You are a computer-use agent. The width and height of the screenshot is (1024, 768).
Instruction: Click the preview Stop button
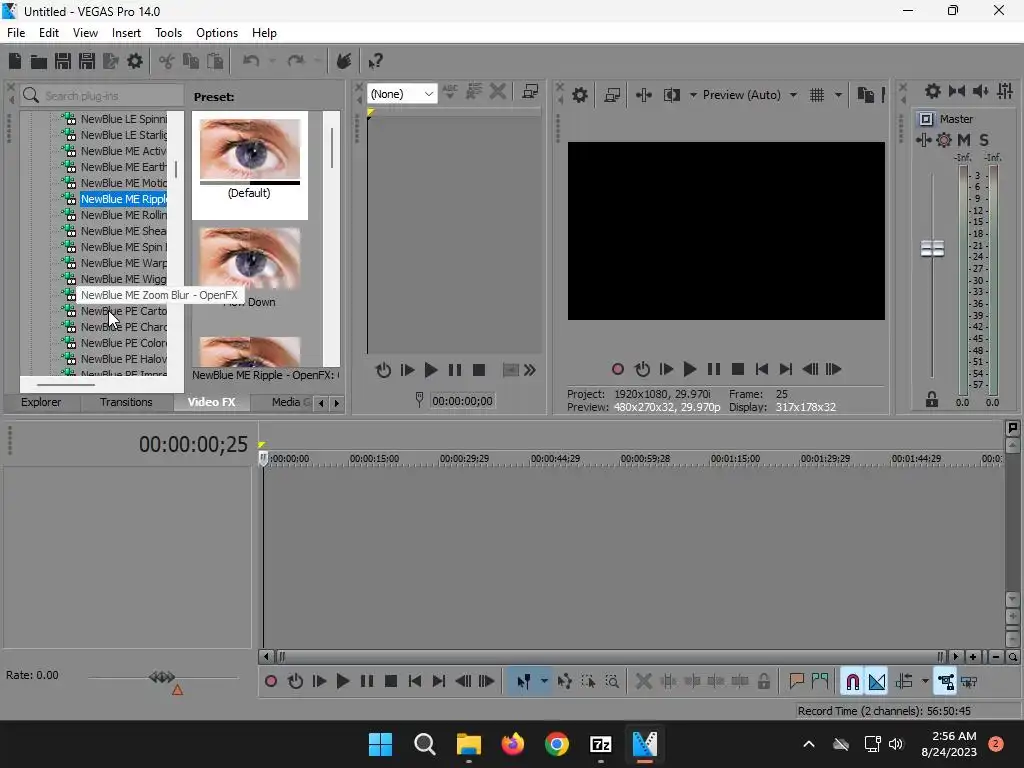(x=738, y=370)
